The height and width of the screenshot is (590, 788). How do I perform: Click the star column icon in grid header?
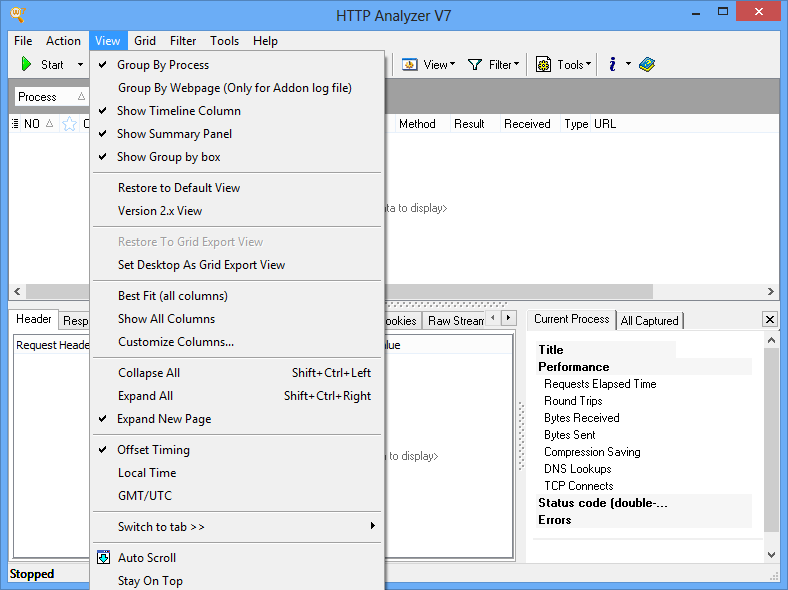tap(69, 124)
